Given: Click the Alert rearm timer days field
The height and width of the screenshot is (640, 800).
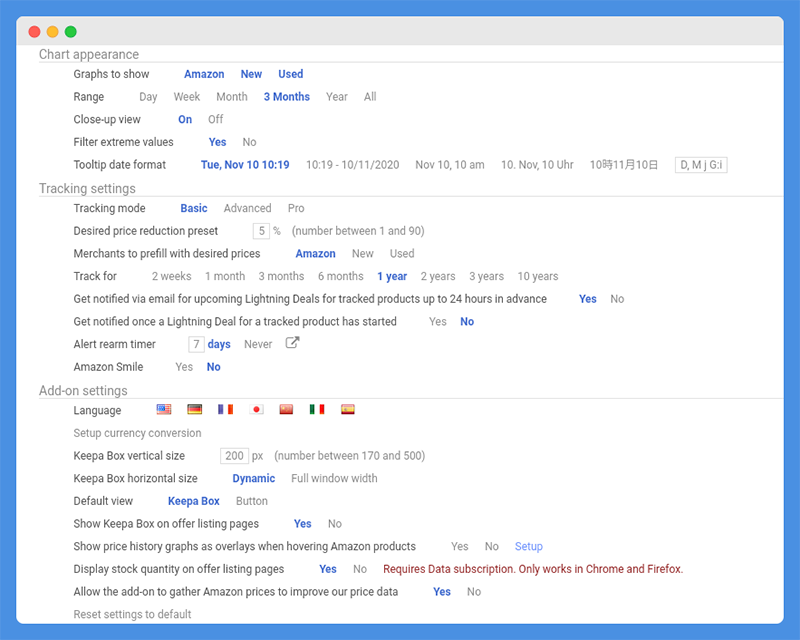Looking at the screenshot, I should coord(196,344).
